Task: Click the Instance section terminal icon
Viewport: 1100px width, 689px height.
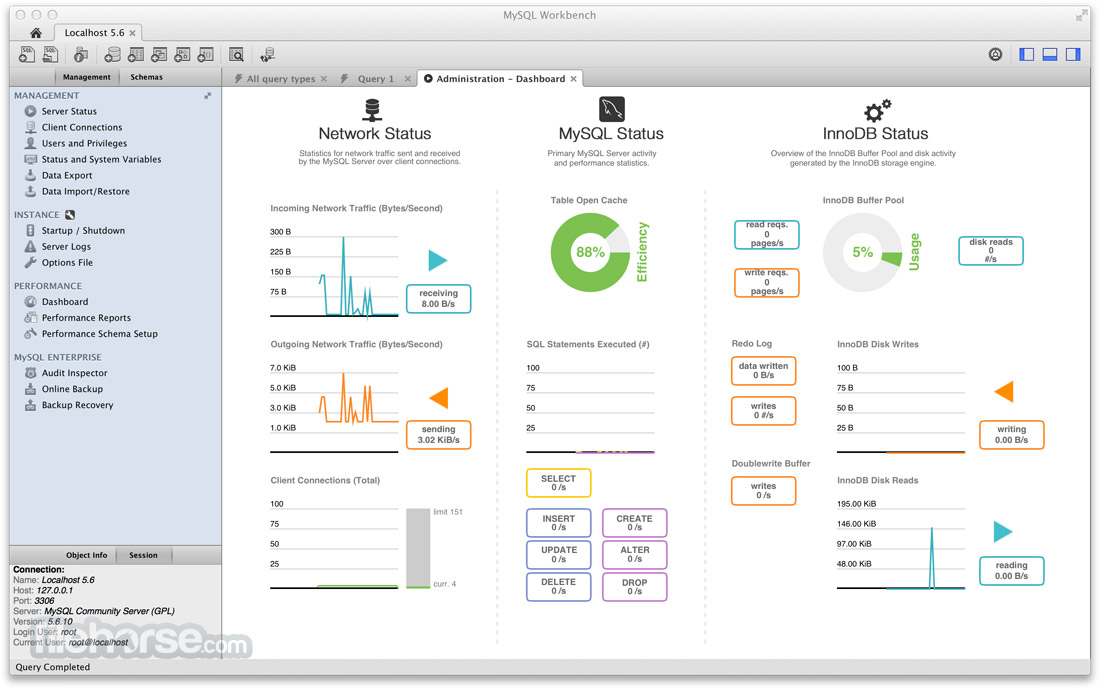Action: tap(69, 215)
